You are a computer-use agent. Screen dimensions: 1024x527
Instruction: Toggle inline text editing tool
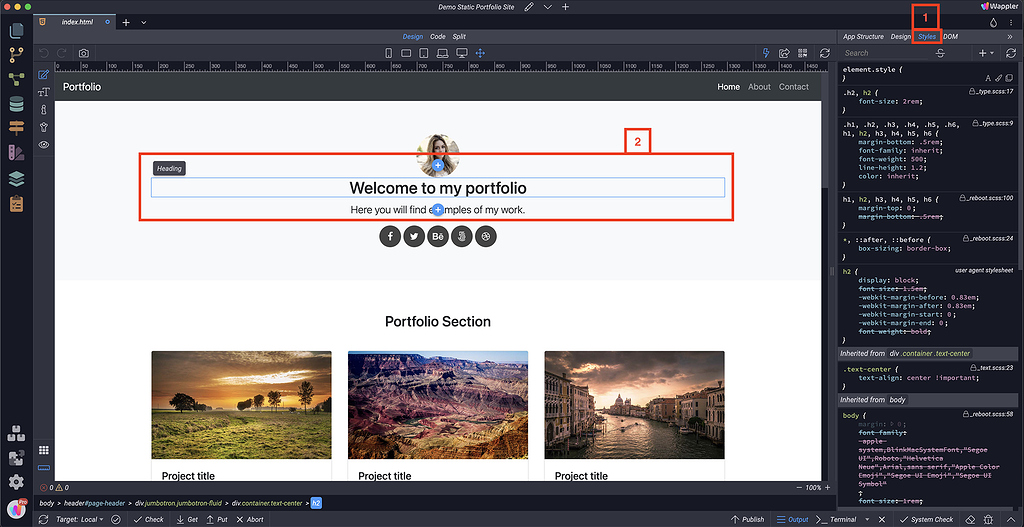click(x=44, y=92)
